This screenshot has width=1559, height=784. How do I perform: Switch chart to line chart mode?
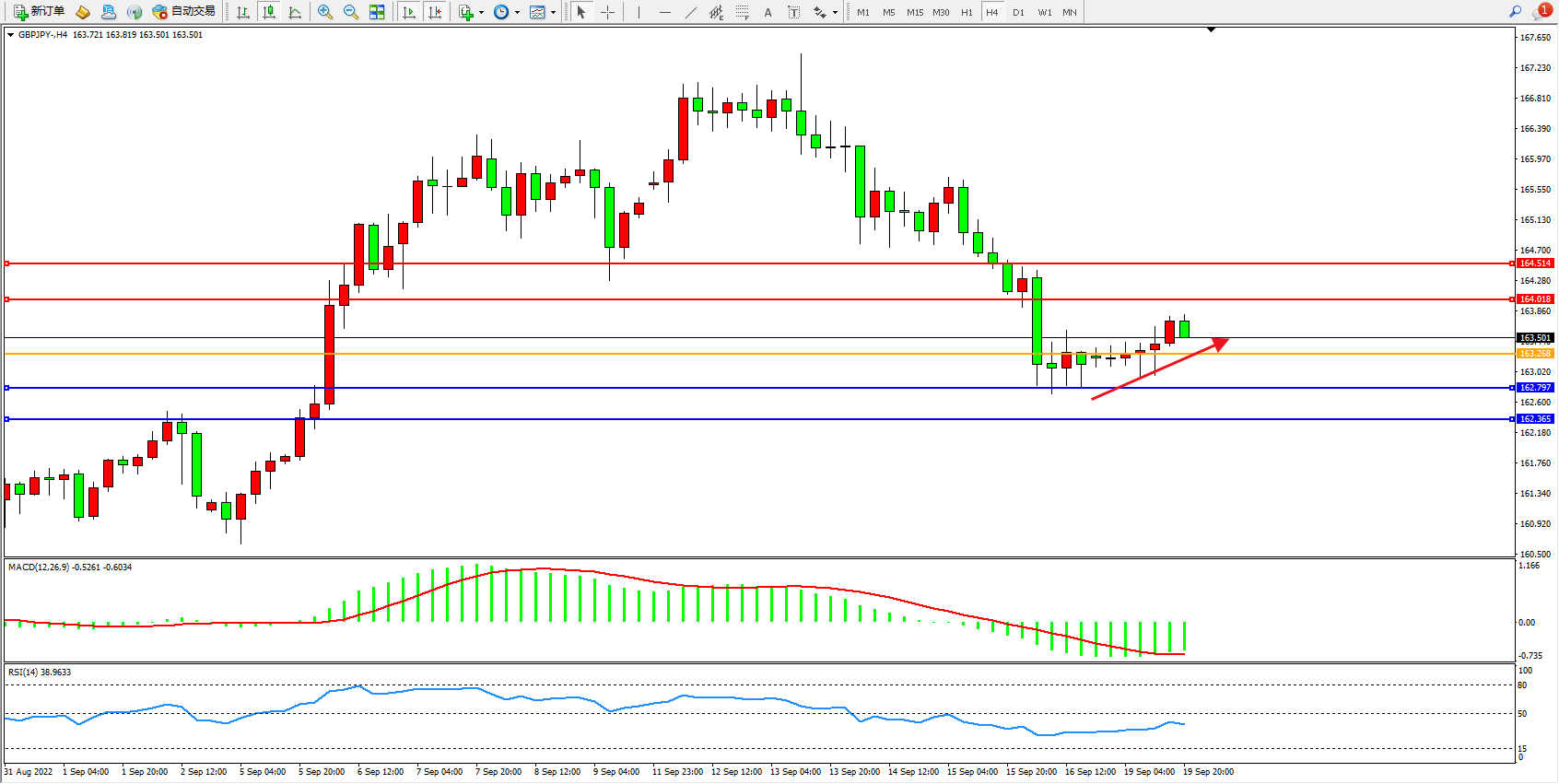(295, 12)
